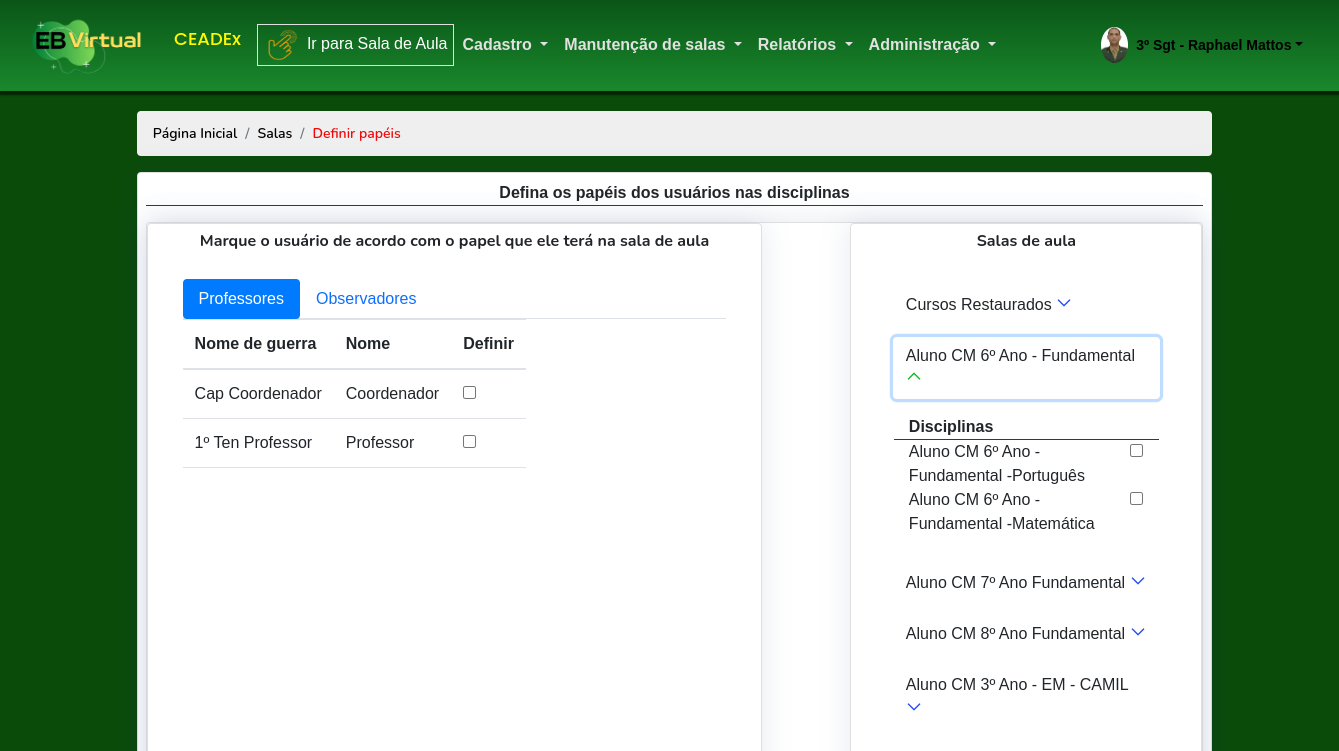Select the 6º Ano Português discipline checkbox
The image size is (1339, 751).
pos(1136,451)
